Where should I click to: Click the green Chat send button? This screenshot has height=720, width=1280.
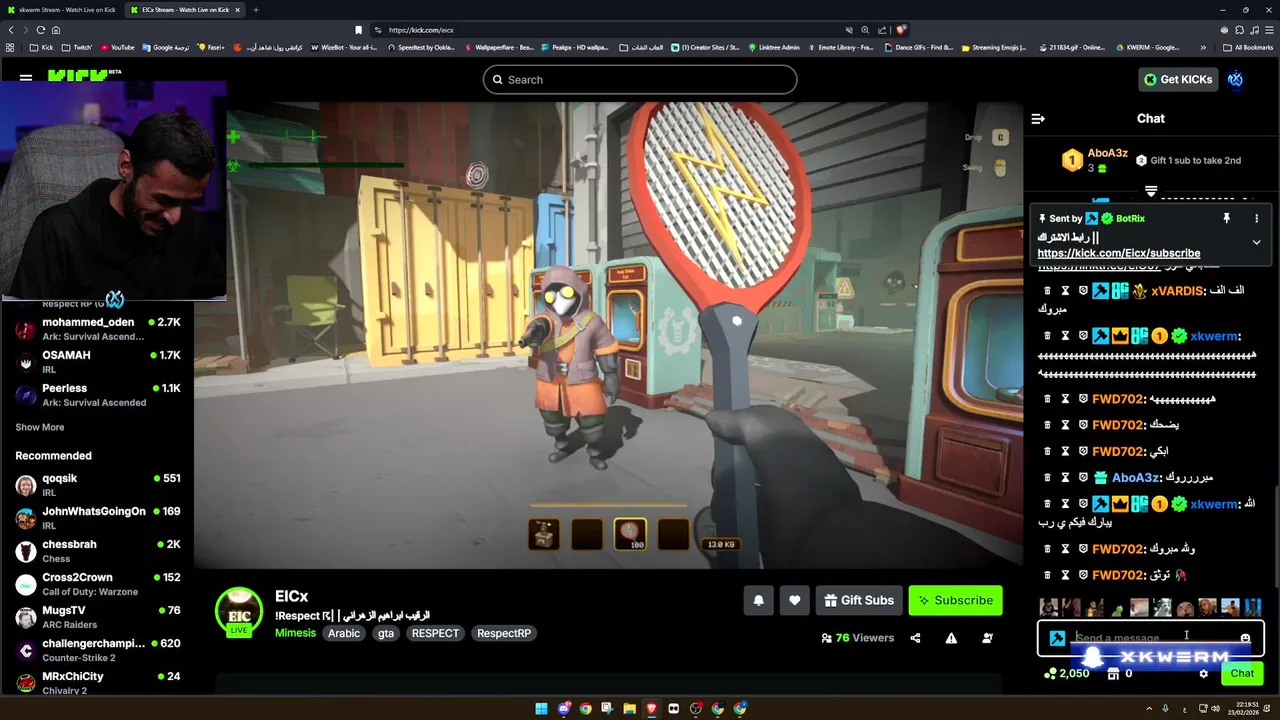coord(1242,673)
